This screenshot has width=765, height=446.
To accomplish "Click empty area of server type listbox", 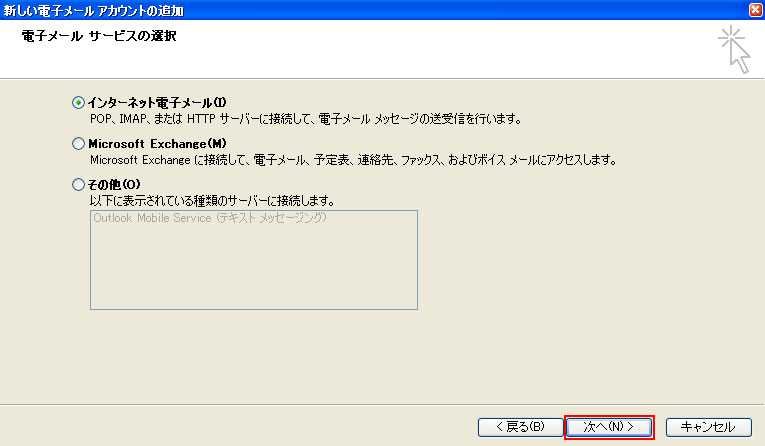I will coord(254,268).
